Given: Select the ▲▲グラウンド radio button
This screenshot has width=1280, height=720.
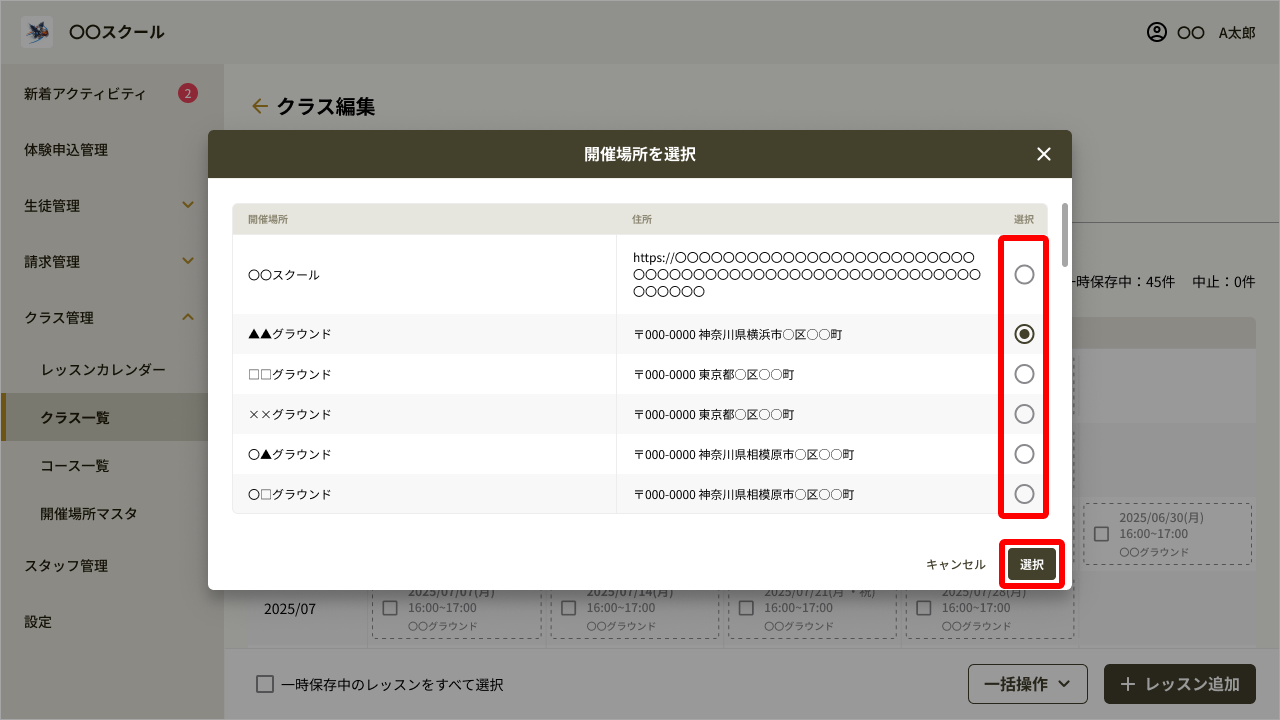Looking at the screenshot, I should coord(1024,334).
